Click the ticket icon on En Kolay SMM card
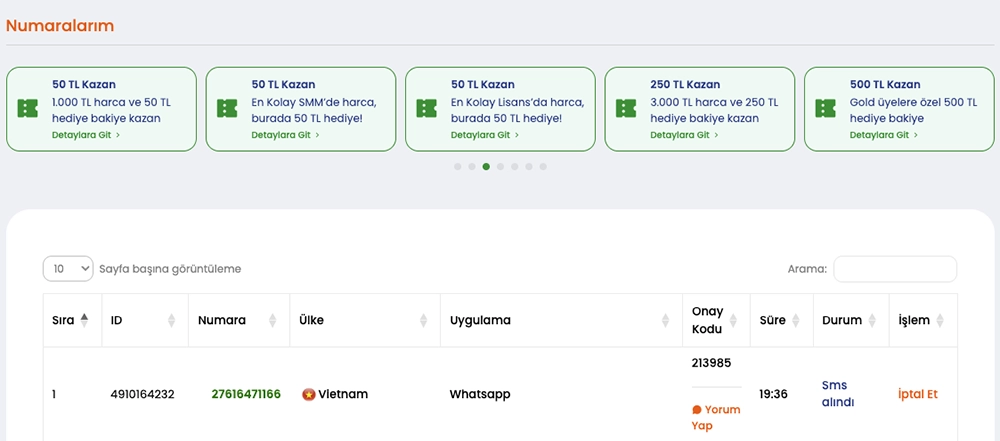1000x441 pixels. point(227,108)
